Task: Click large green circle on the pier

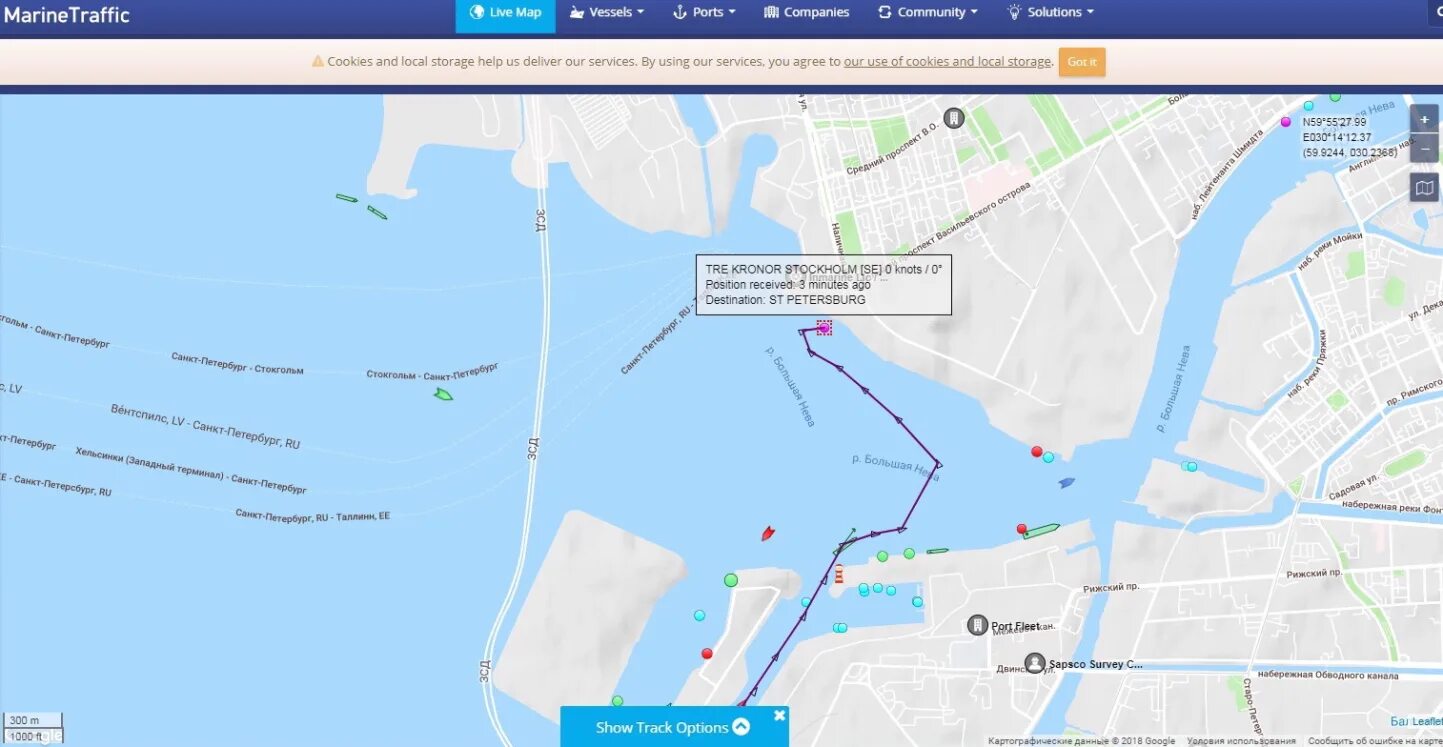Action: (x=731, y=580)
